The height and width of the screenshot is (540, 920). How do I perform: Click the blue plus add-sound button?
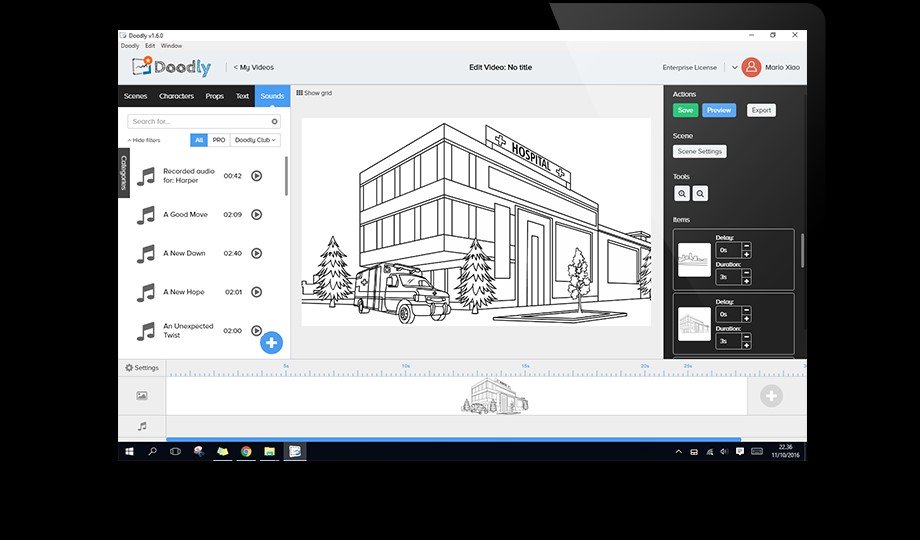point(271,343)
